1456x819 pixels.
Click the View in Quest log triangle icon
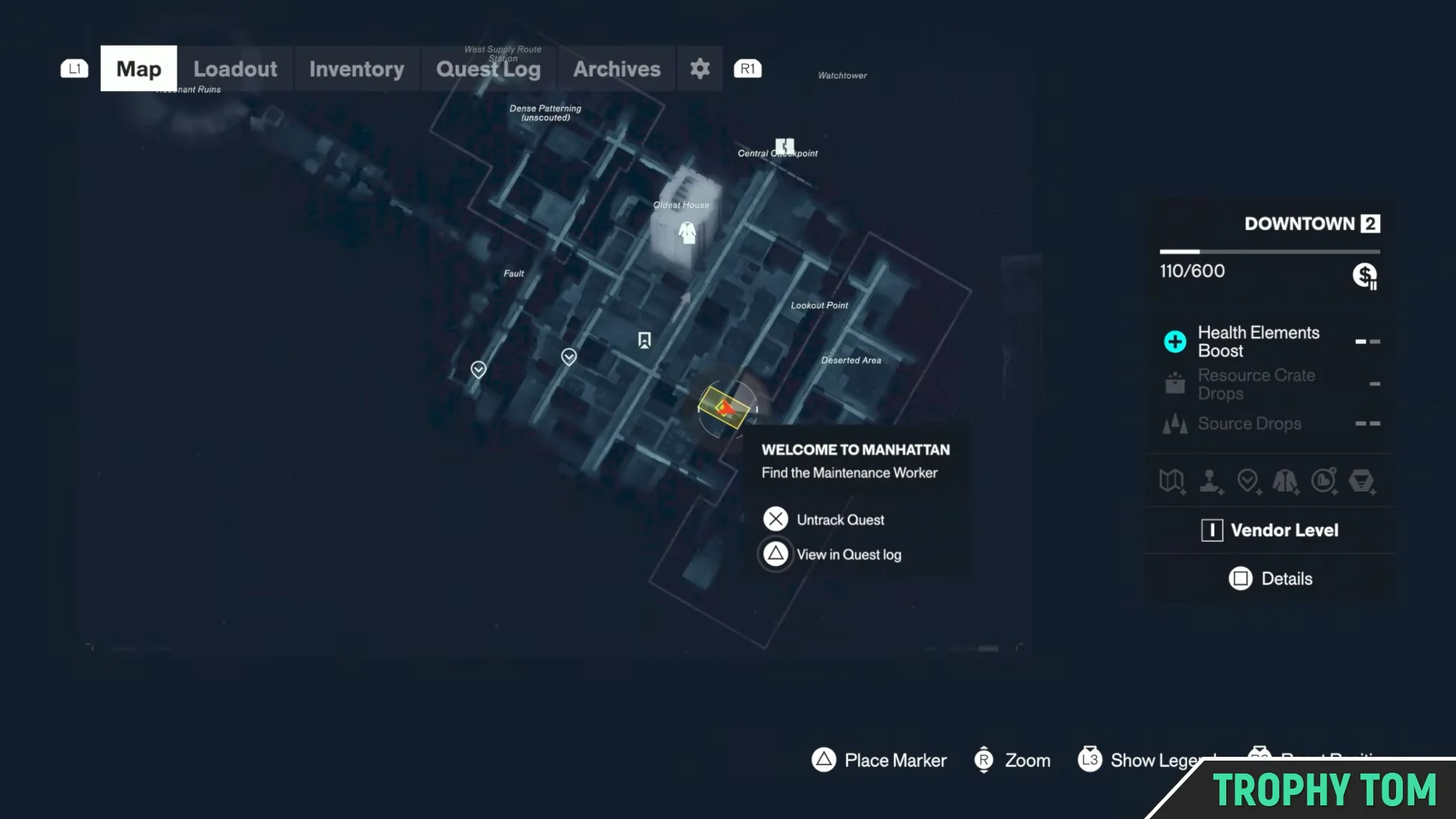tap(775, 554)
